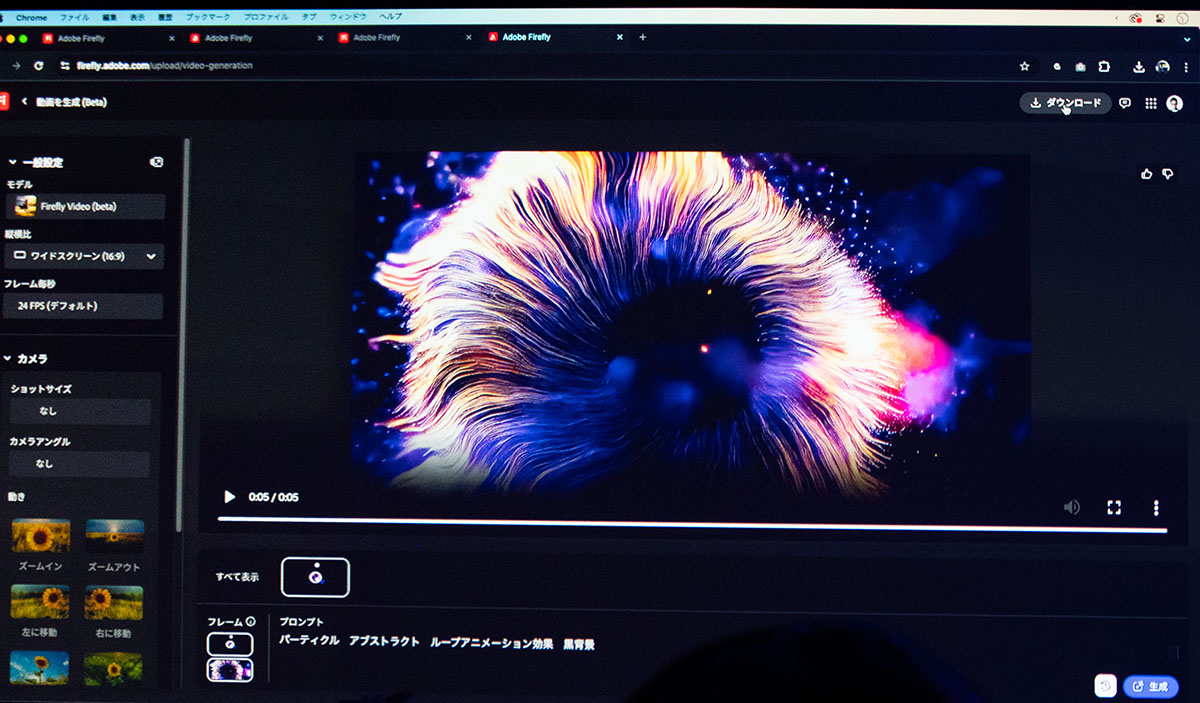The image size is (1200, 703).
Task: Click the thumbs-down rating icon
Action: (1168, 174)
